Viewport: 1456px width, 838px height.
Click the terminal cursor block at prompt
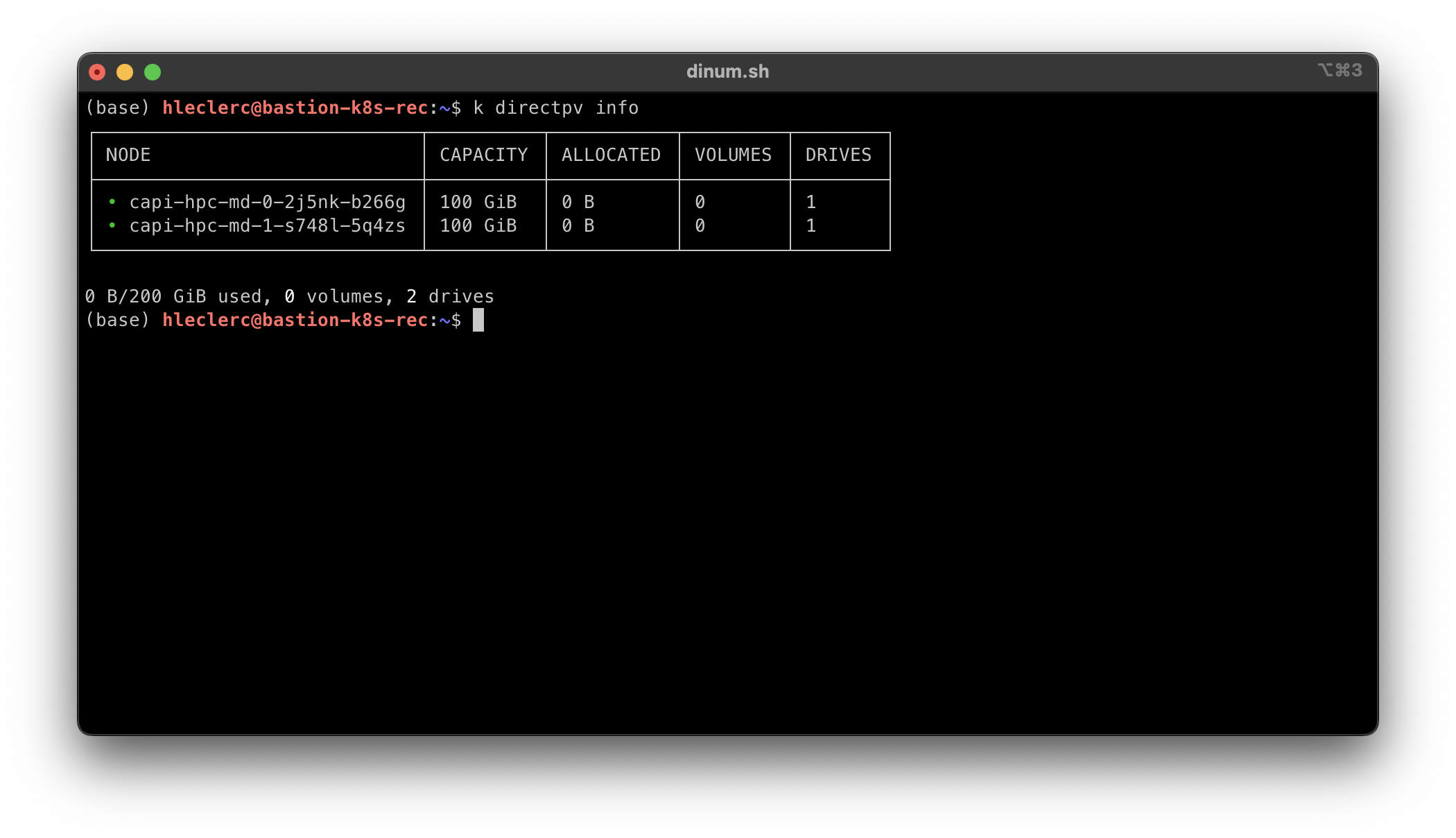pos(478,320)
